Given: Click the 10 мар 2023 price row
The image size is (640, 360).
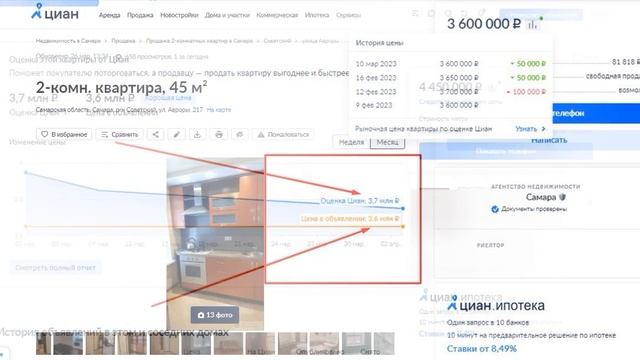Looking at the screenshot, I should (x=451, y=64).
